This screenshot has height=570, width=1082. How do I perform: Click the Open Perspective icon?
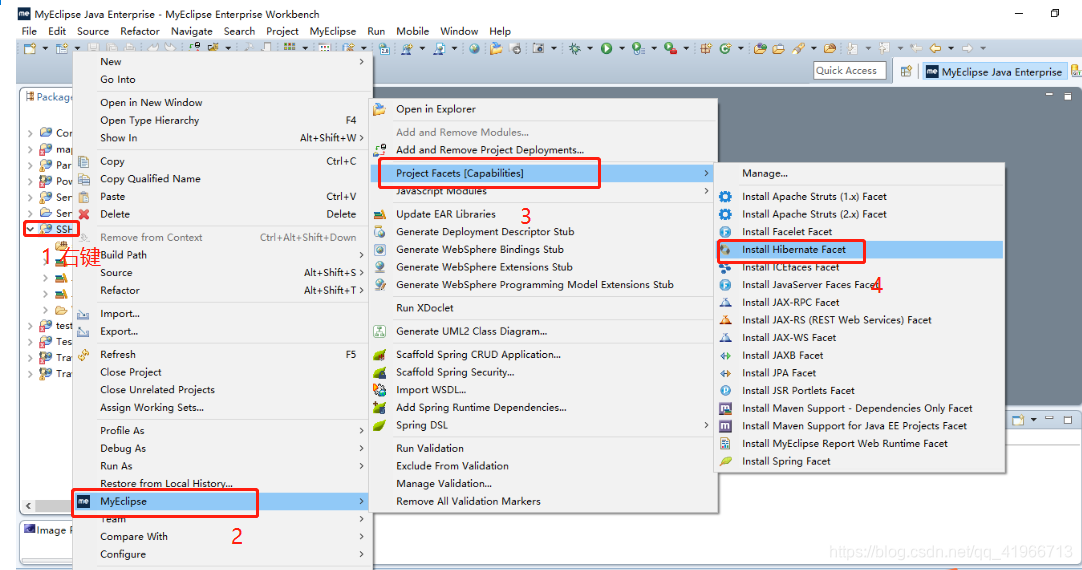(x=906, y=71)
